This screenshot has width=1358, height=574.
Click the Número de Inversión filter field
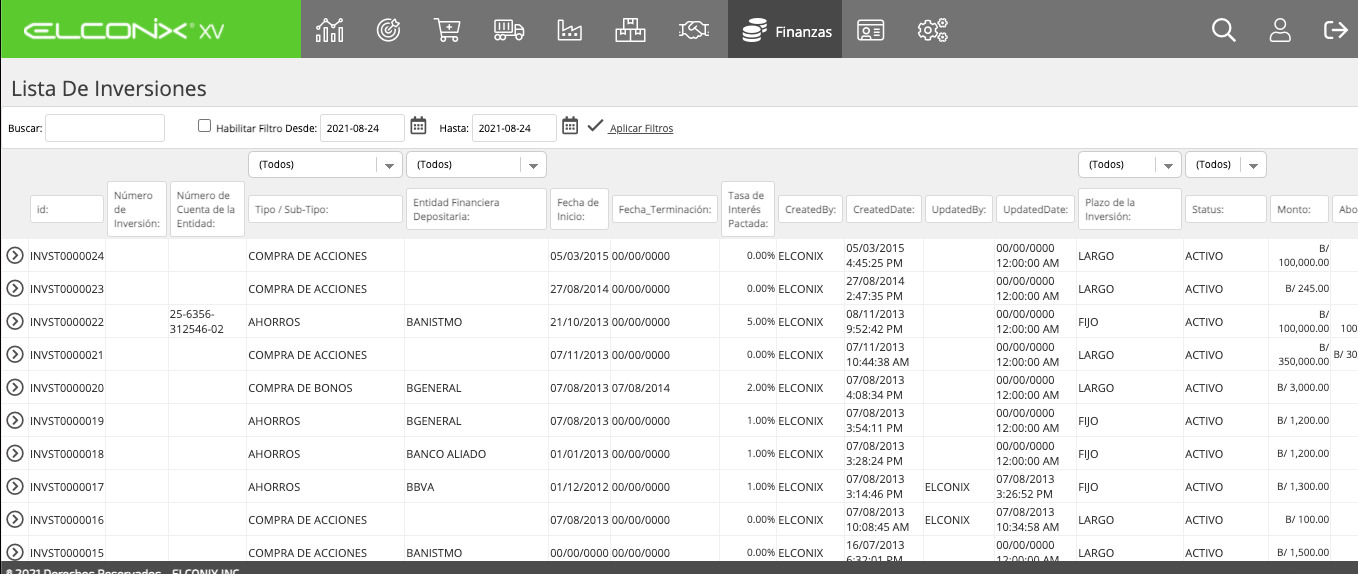coord(136,209)
